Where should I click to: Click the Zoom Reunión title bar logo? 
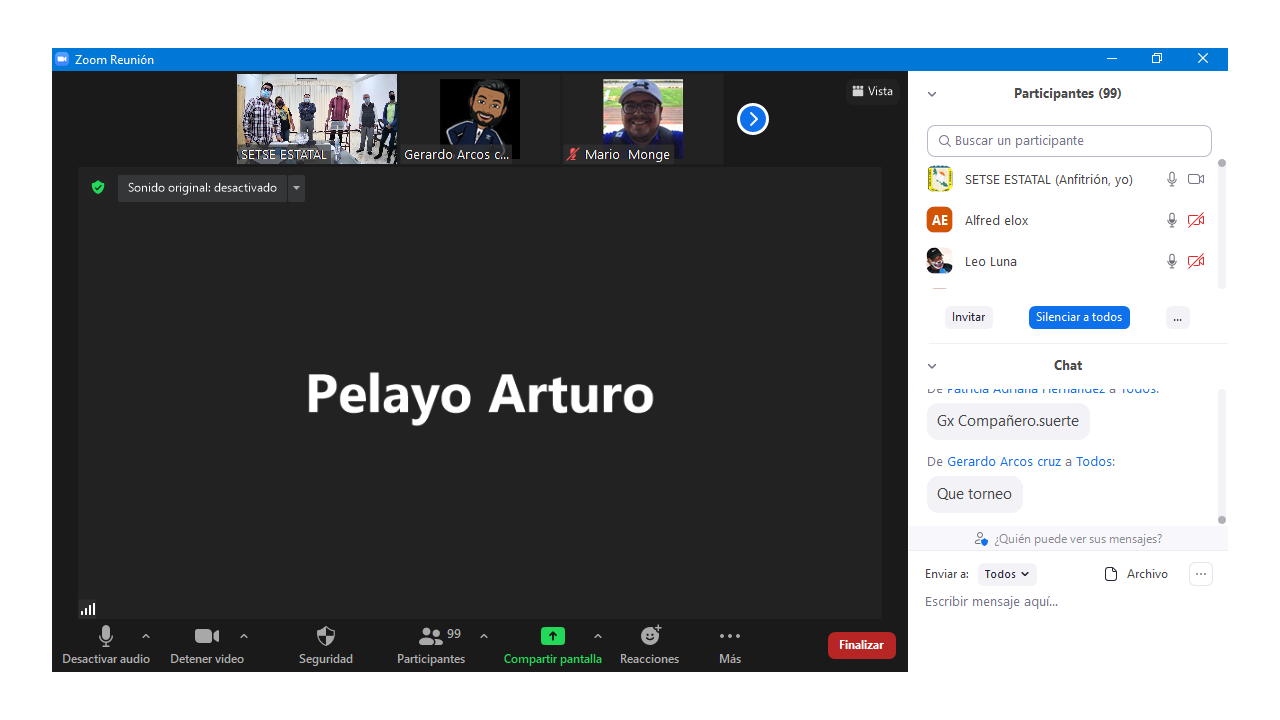pos(62,59)
